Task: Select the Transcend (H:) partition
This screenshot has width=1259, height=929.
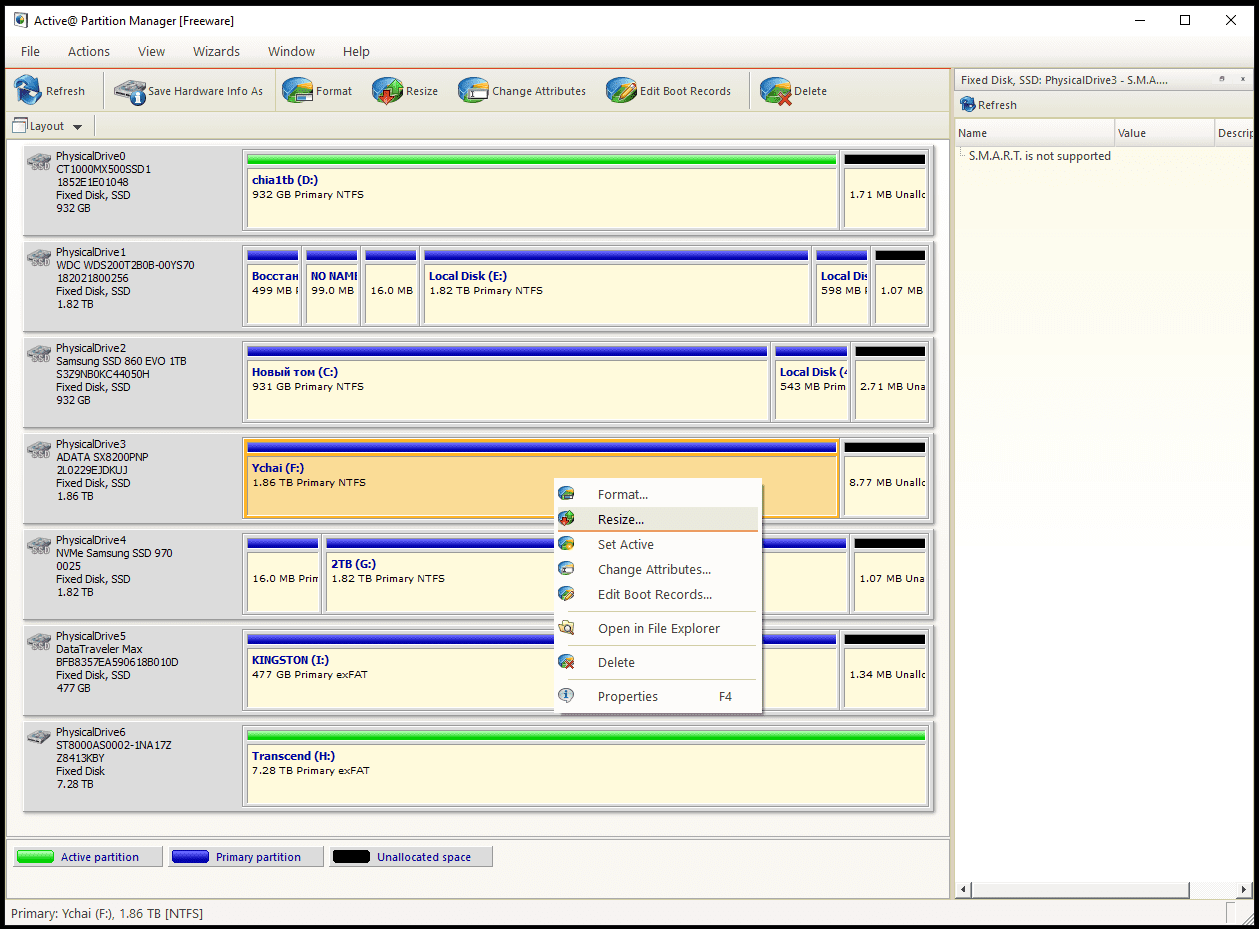Action: (x=586, y=768)
